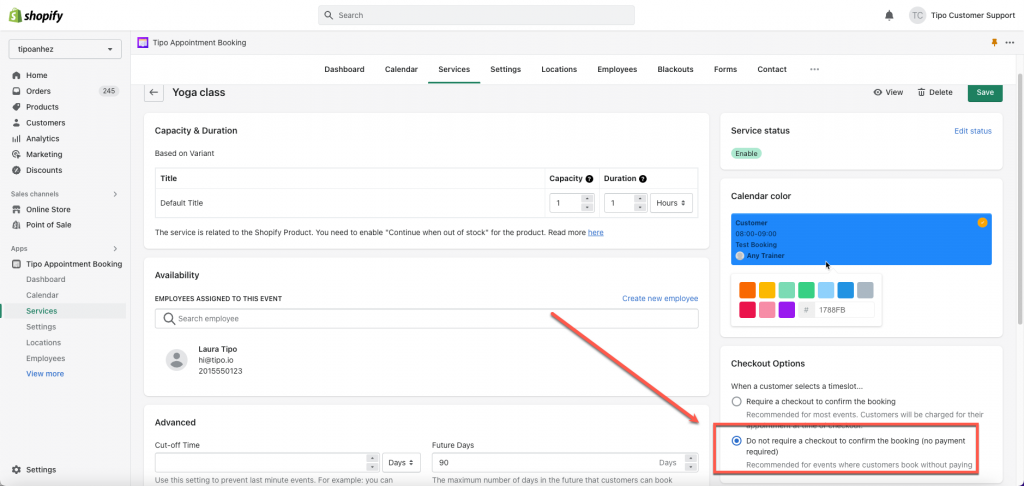Open the app header three-dots menu

click(x=1010, y=42)
